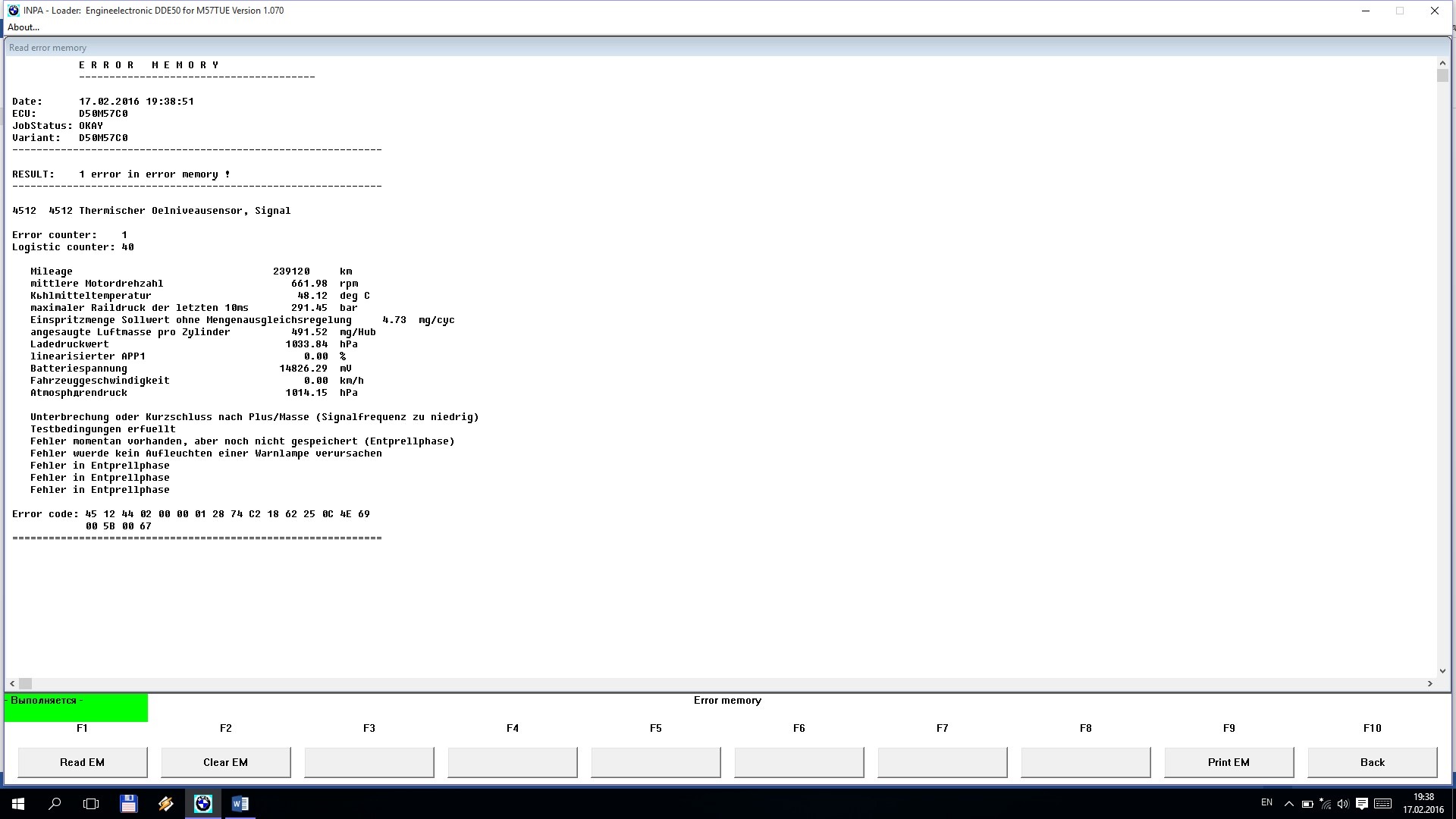Click the F3 function key button

[x=369, y=762]
